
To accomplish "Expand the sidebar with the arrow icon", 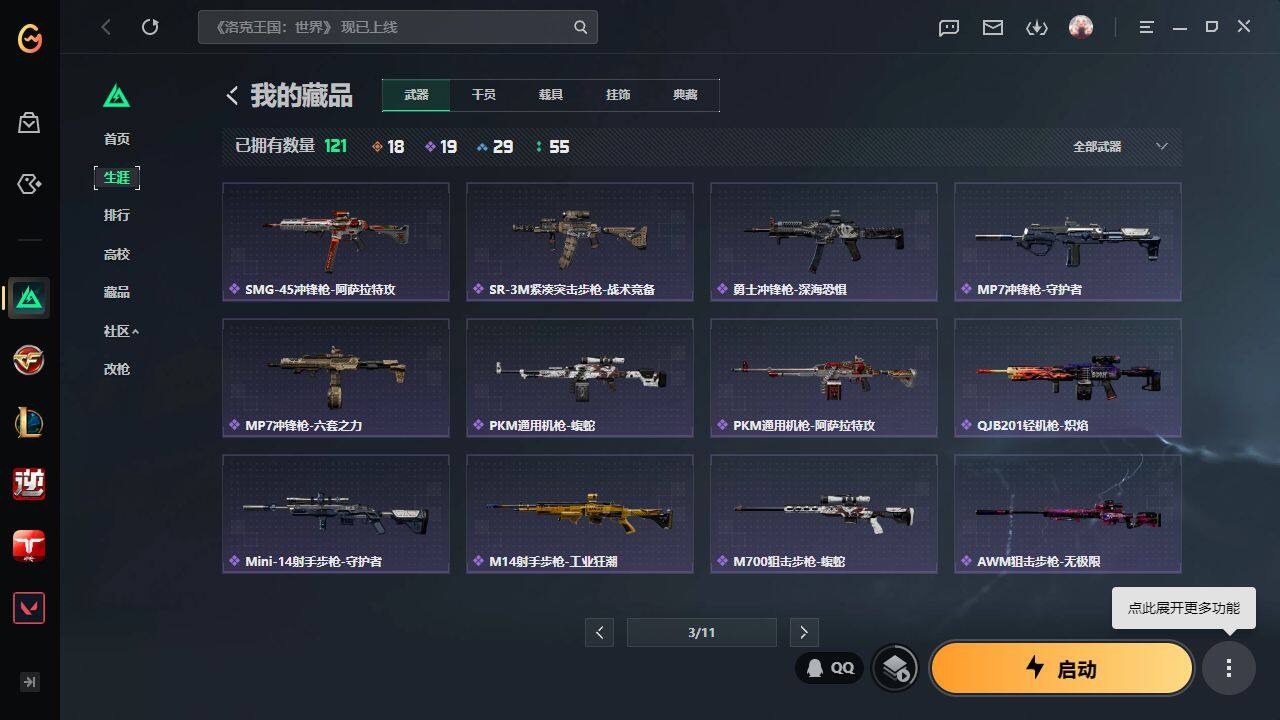I will [29, 682].
